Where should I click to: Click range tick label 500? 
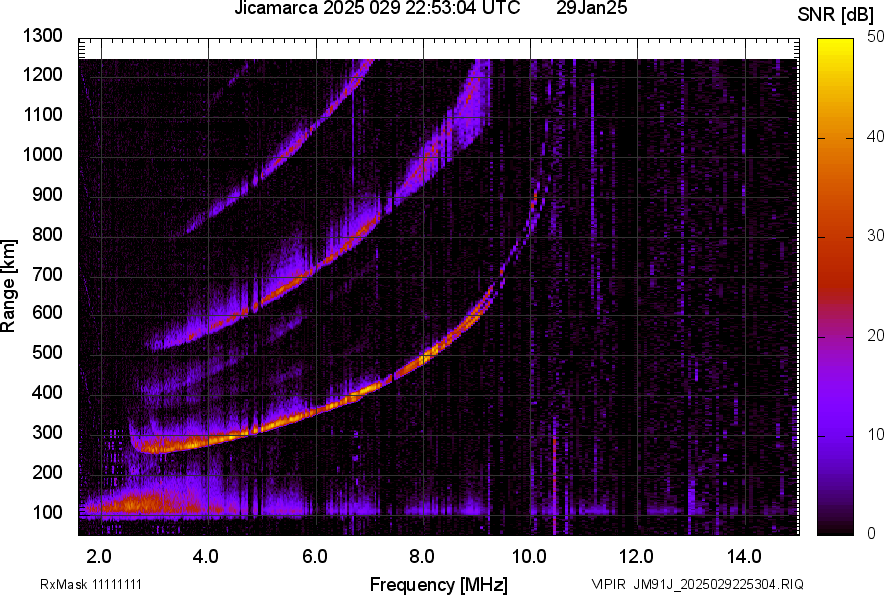pos(47,352)
